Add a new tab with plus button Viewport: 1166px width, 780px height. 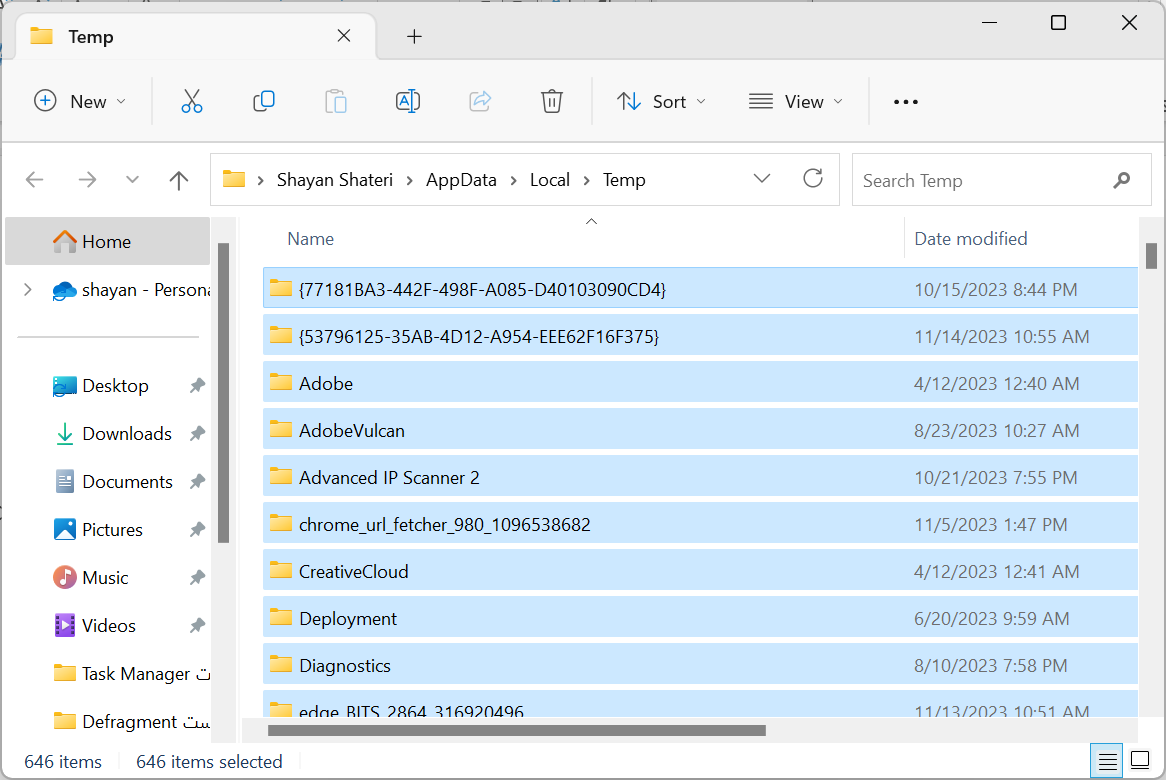coord(414,36)
